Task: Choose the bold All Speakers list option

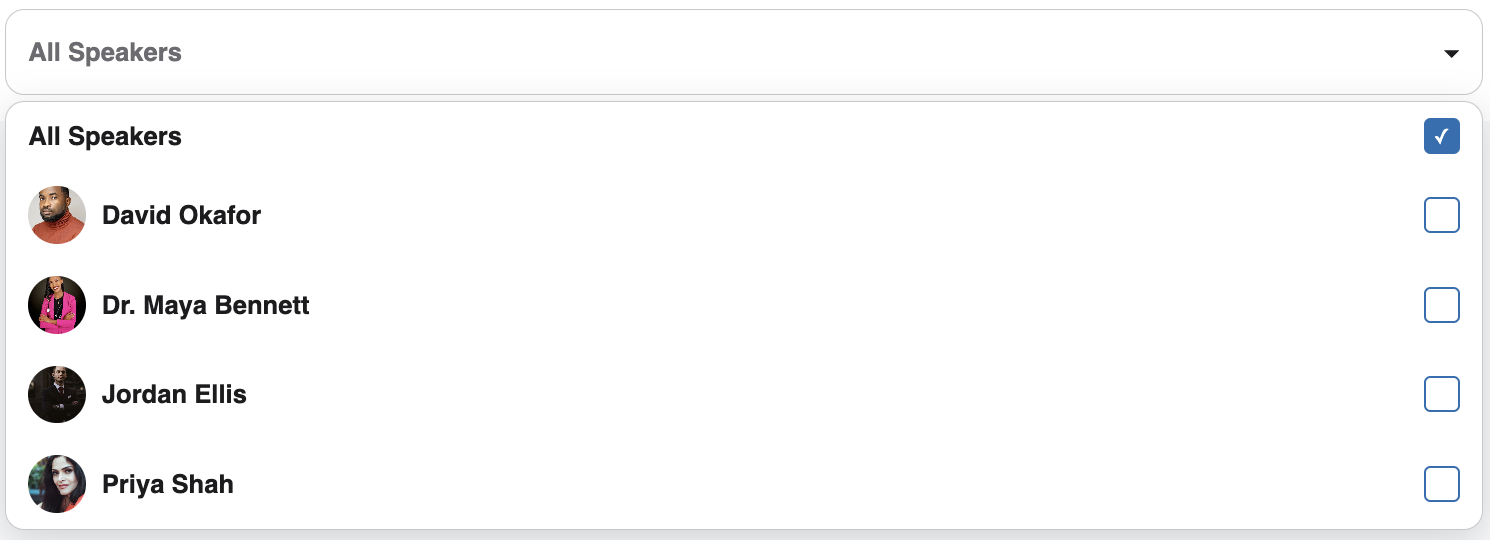Action: (x=105, y=136)
